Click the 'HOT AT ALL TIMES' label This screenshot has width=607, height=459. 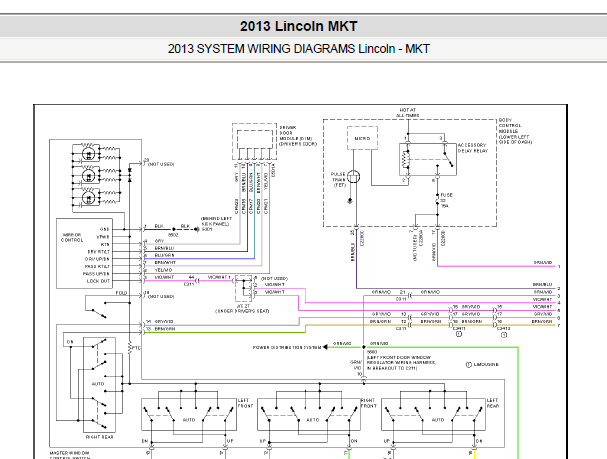point(408,113)
